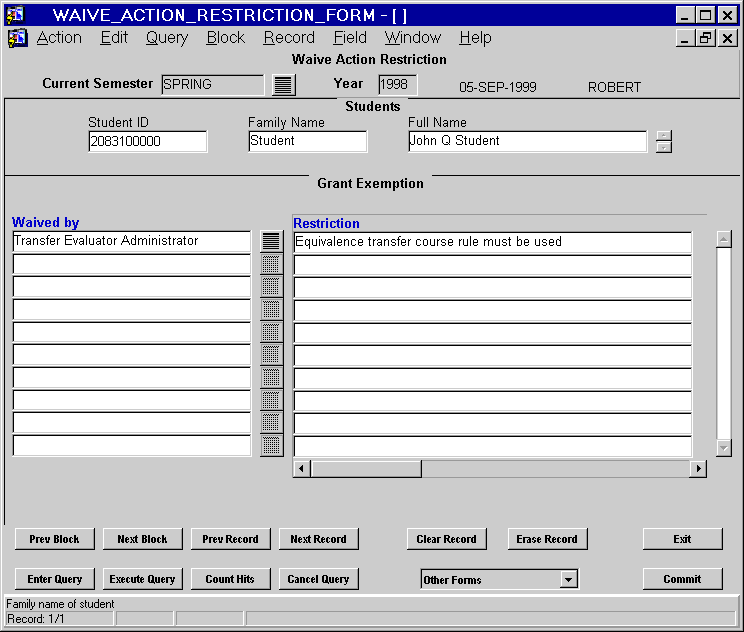
Task: Go to Next Record
Action: (318, 539)
